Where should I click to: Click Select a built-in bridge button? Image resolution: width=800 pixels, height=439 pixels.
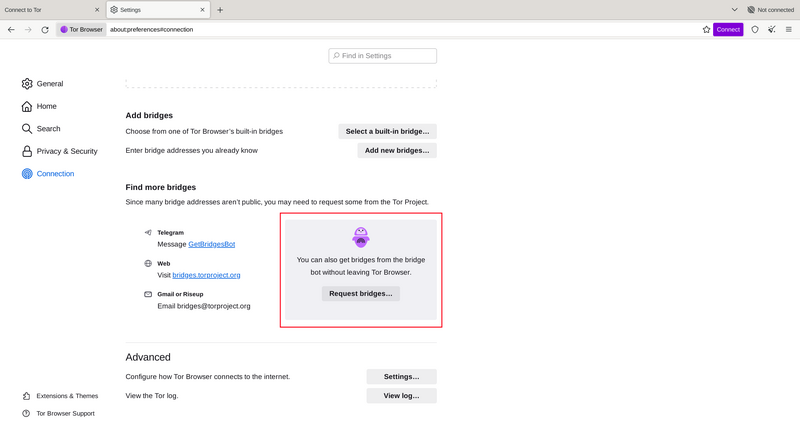pos(387,131)
